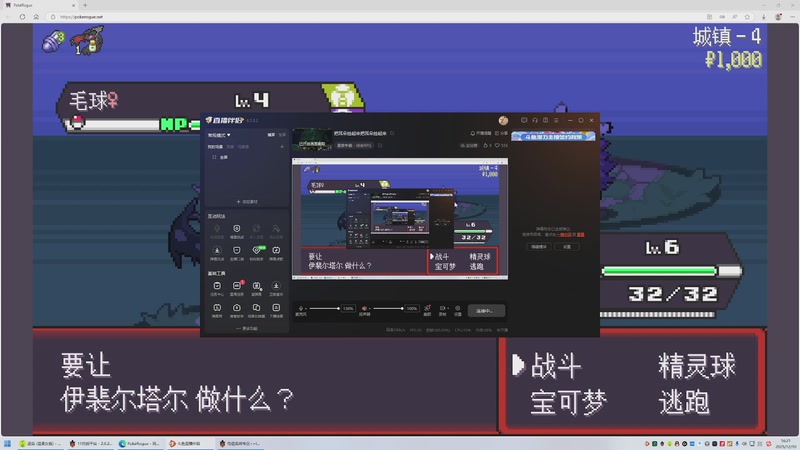Open the tool icon with green NEW badge
This screenshot has width=800, height=450.
pyautogui.click(x=257, y=253)
